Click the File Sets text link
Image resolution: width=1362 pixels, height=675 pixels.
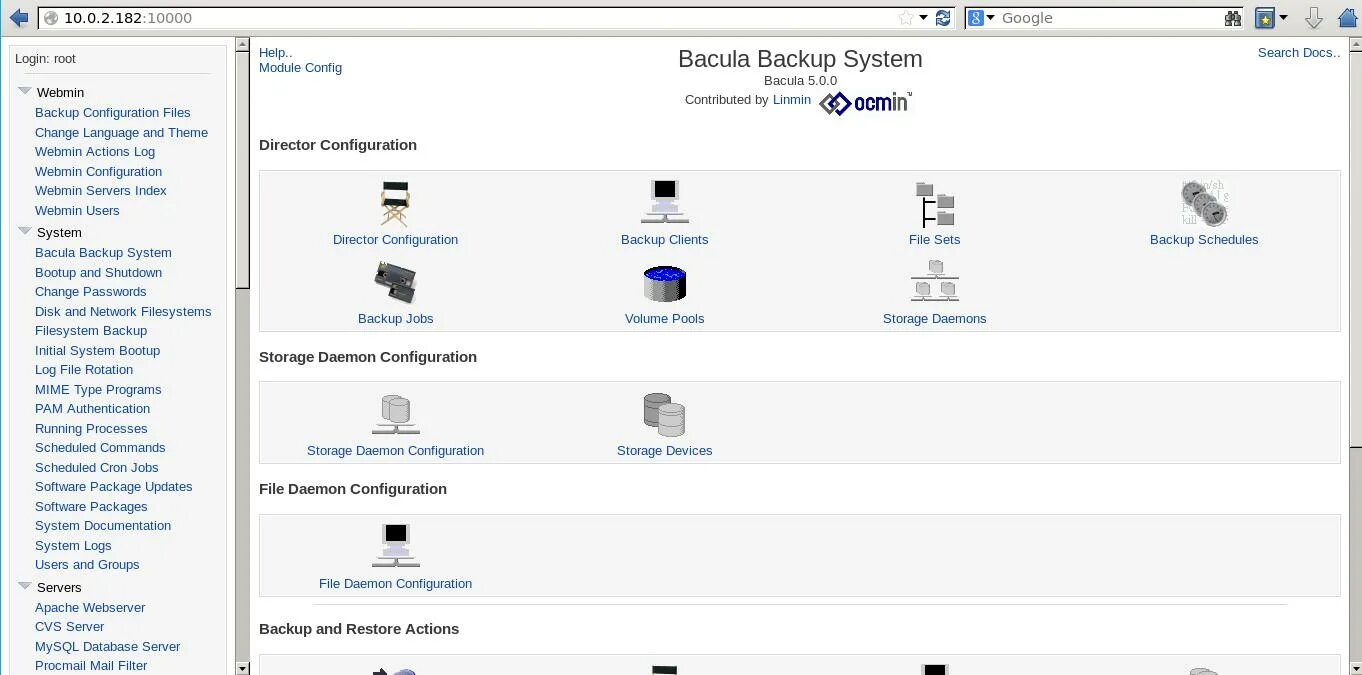tap(935, 240)
